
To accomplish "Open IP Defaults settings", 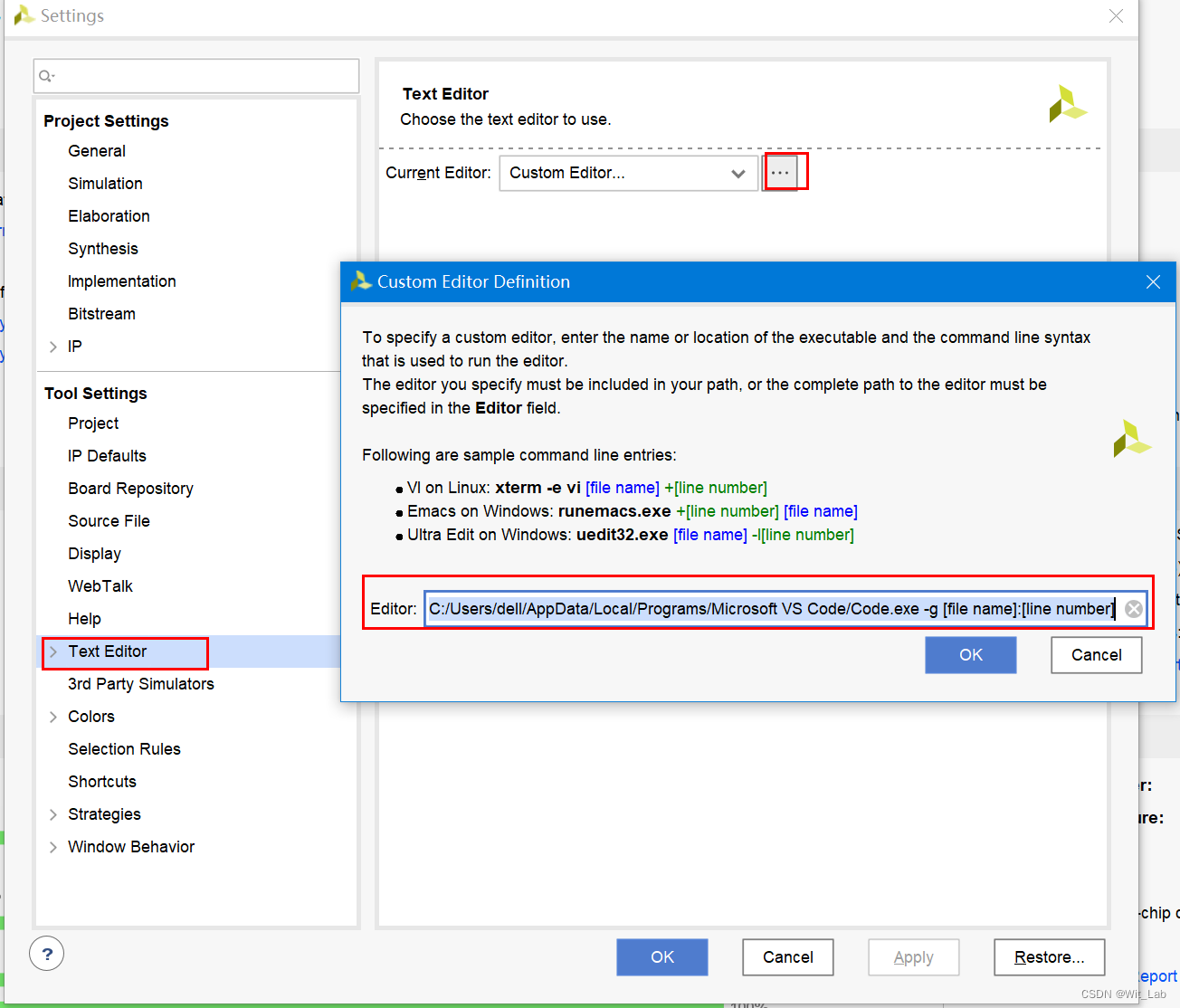I will (x=107, y=456).
